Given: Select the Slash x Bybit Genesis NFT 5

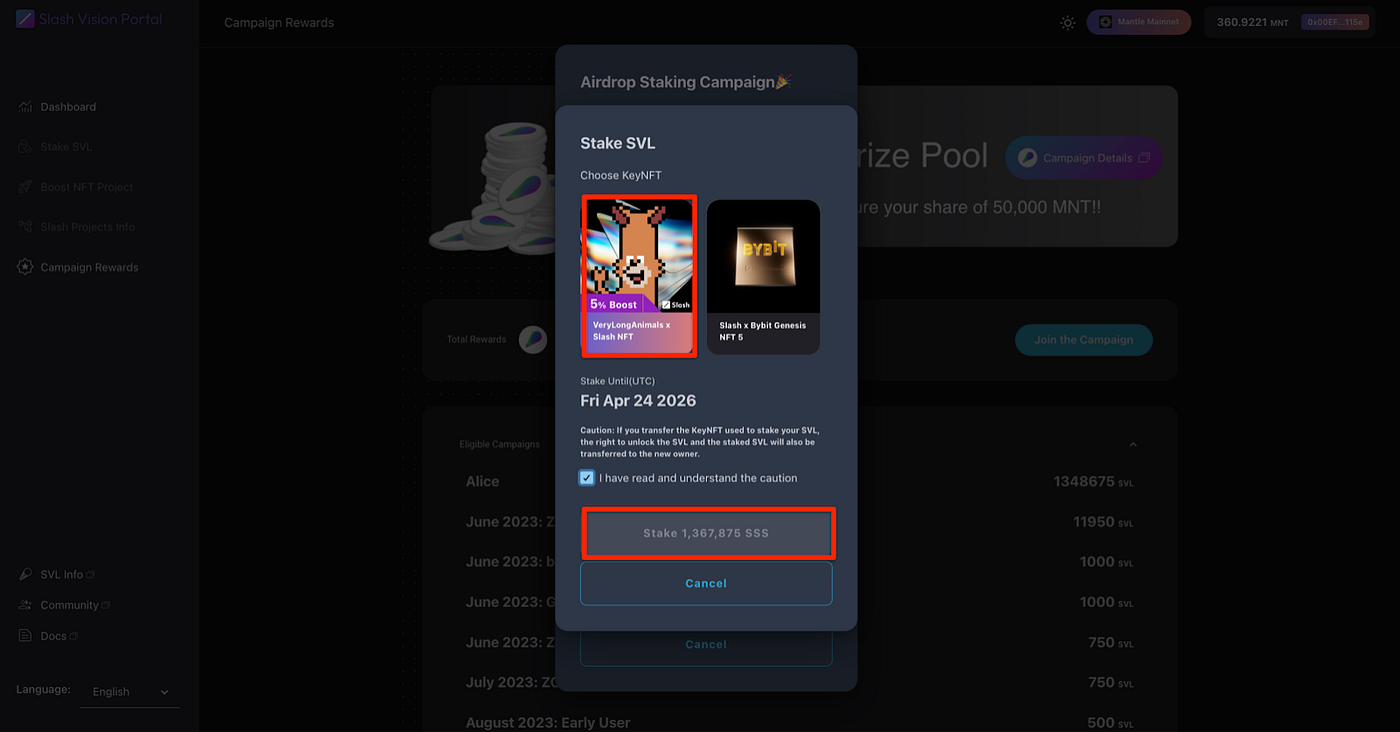Looking at the screenshot, I should point(763,276).
